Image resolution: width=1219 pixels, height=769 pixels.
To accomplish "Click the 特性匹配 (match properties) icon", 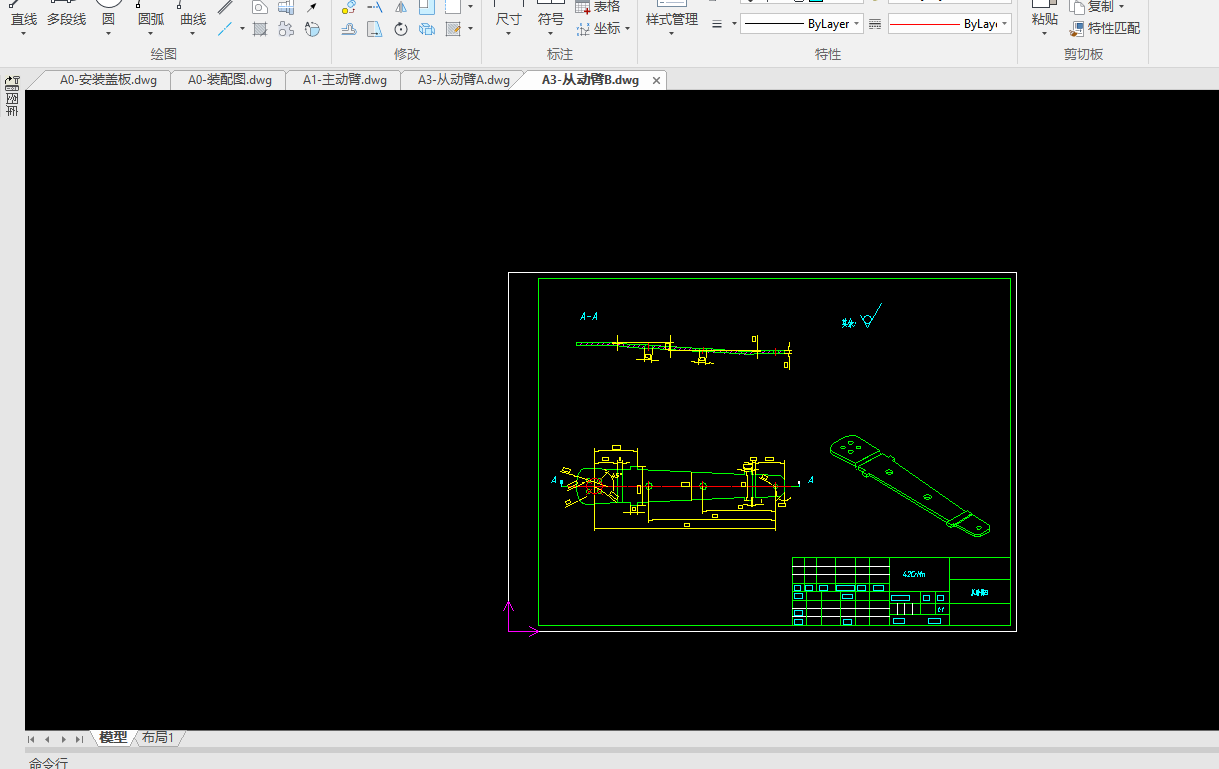I will [1077, 29].
